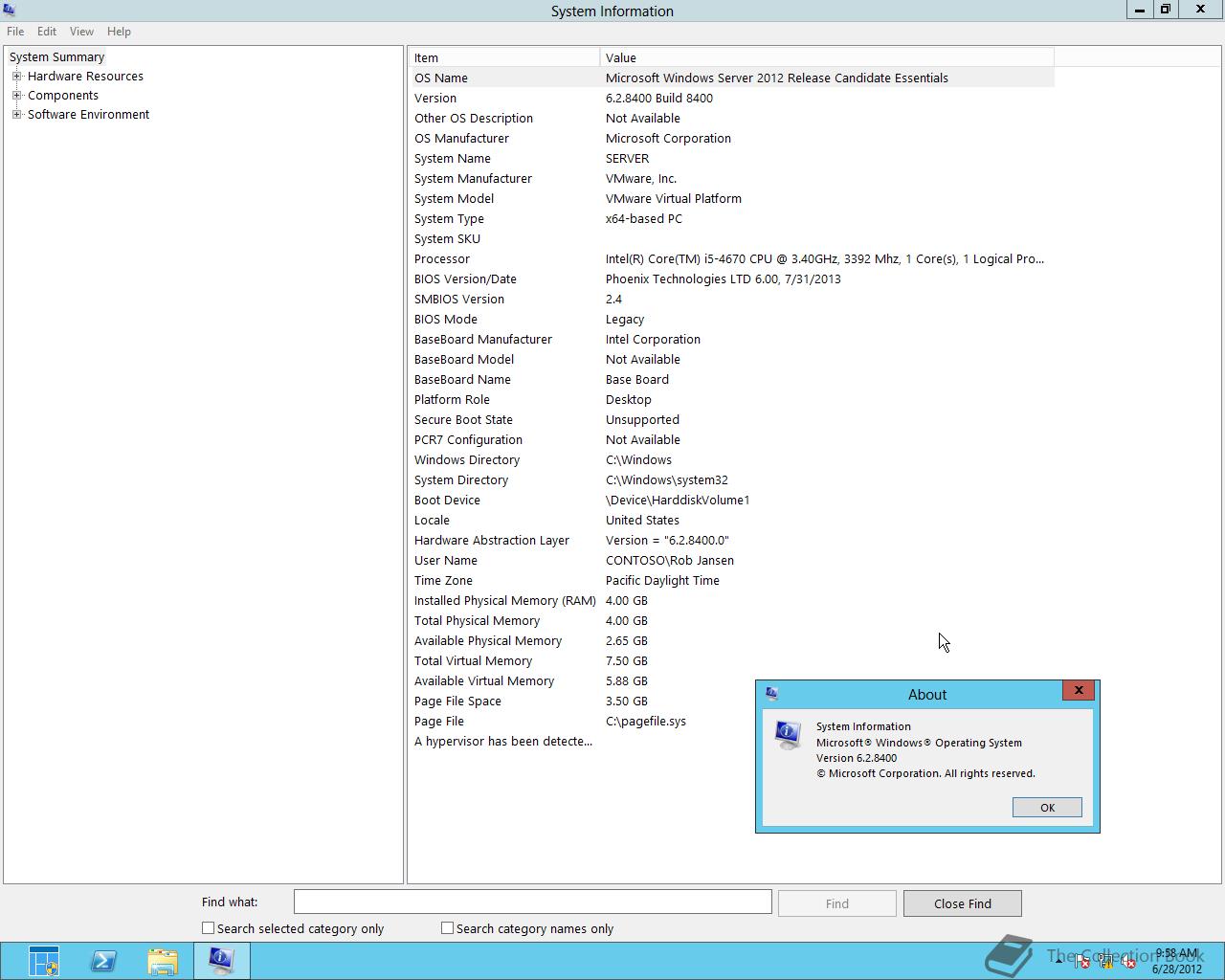
Task: Select the OS Manufacturer row
Action: 732,138
